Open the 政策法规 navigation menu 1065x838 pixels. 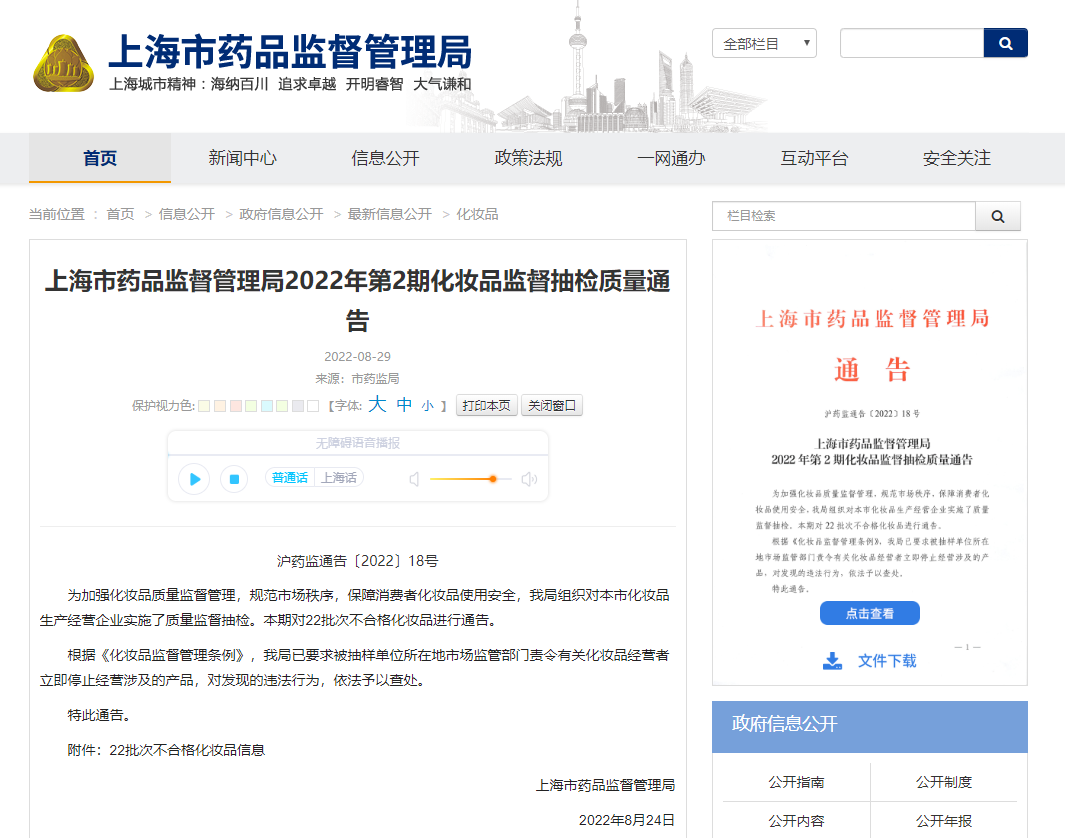[x=528, y=158]
